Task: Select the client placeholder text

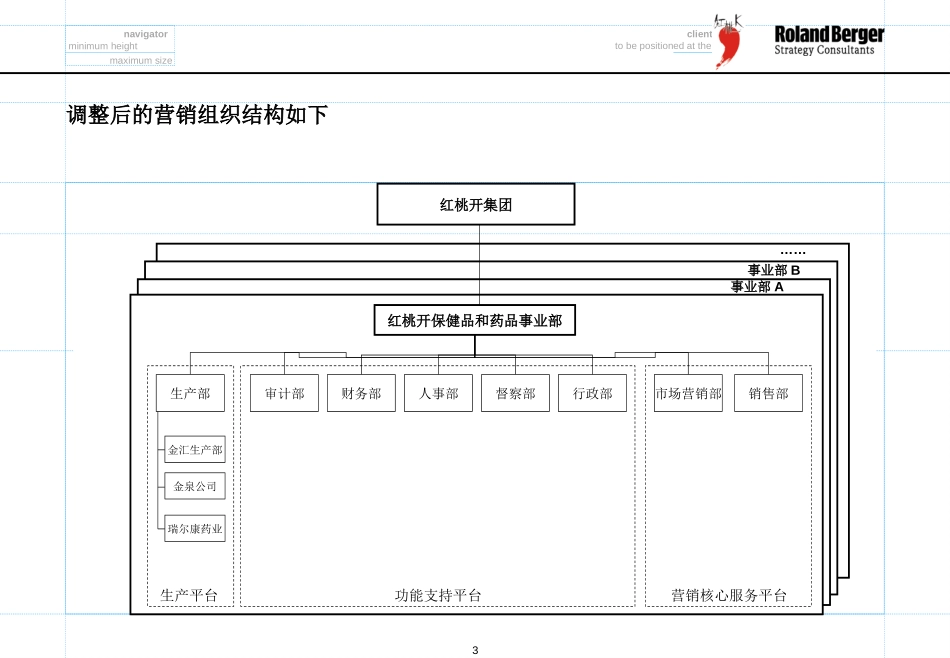Action: coord(699,34)
